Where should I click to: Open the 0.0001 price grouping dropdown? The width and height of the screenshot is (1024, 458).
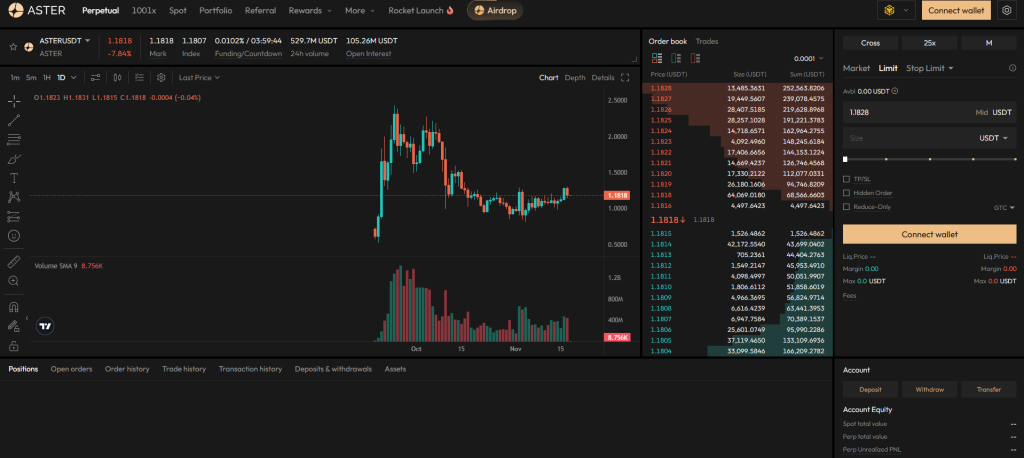tap(808, 59)
